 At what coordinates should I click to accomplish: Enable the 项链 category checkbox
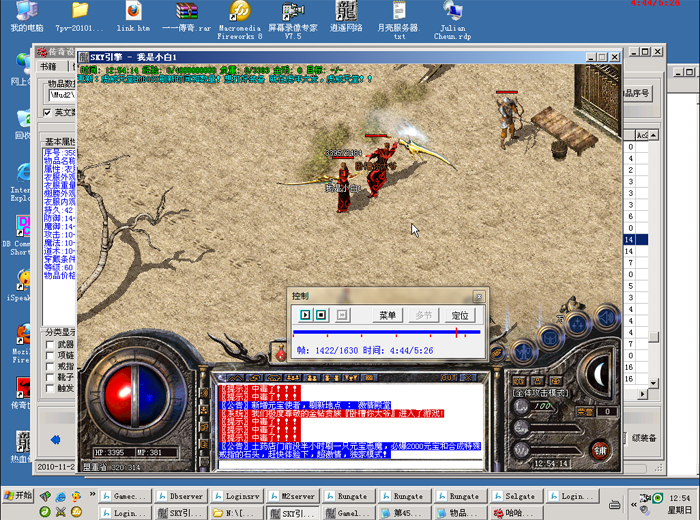[50, 356]
